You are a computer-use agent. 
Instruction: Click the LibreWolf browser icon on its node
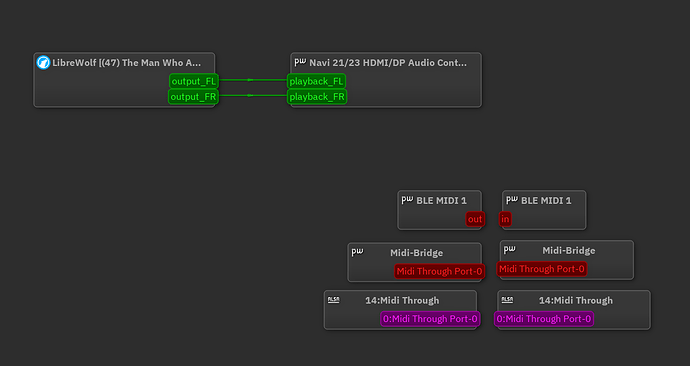[43, 62]
